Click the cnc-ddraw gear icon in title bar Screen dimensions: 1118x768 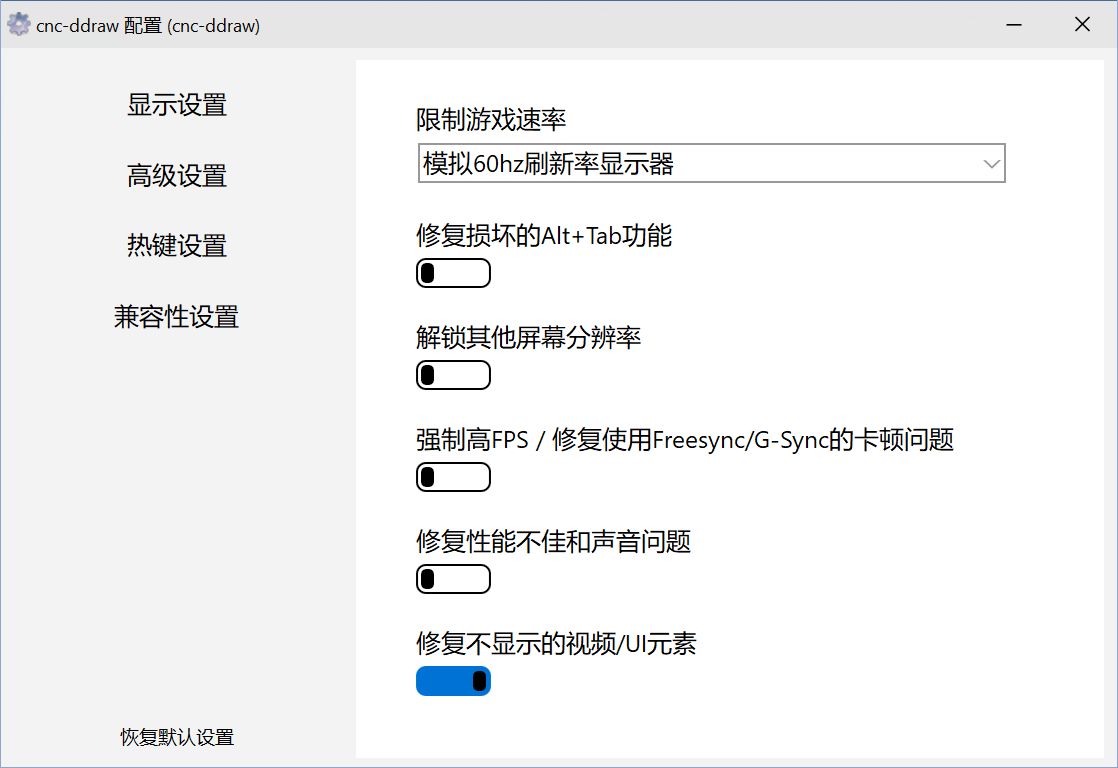18,25
